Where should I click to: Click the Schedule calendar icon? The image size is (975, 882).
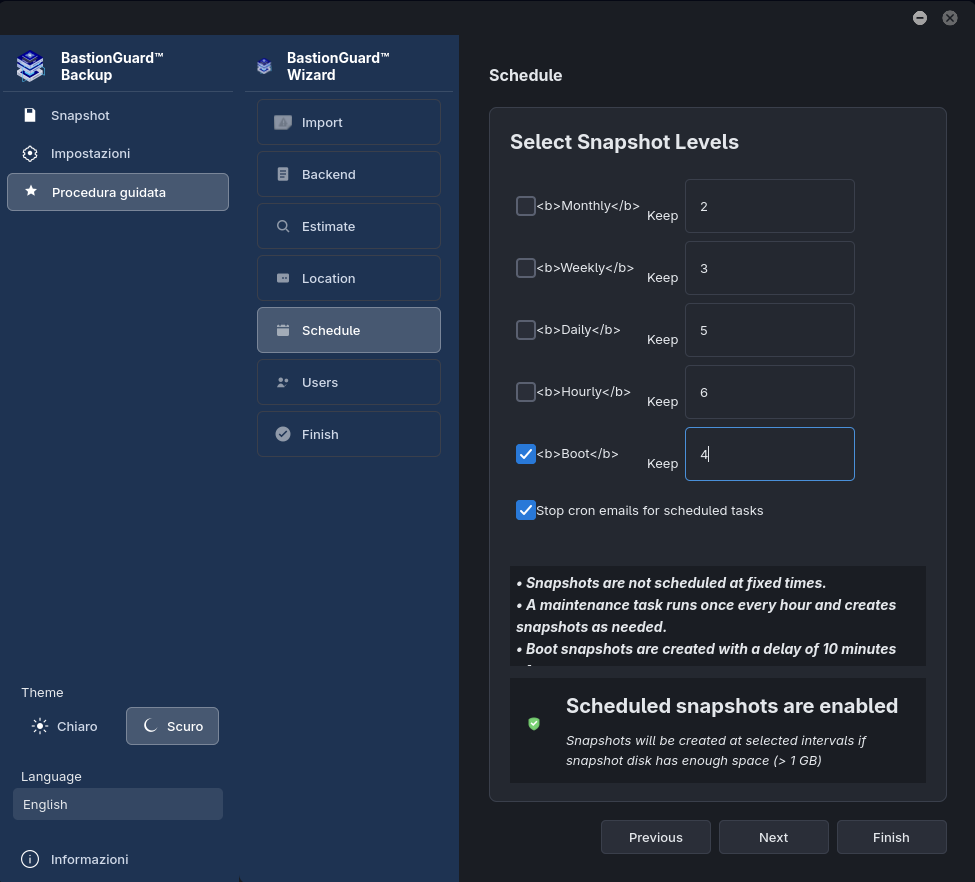pos(283,330)
